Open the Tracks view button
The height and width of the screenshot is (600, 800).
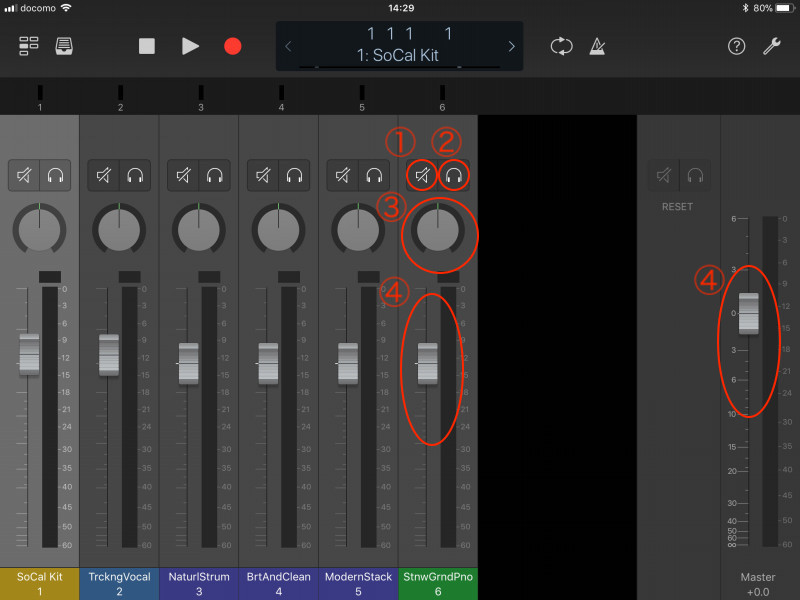[28, 46]
